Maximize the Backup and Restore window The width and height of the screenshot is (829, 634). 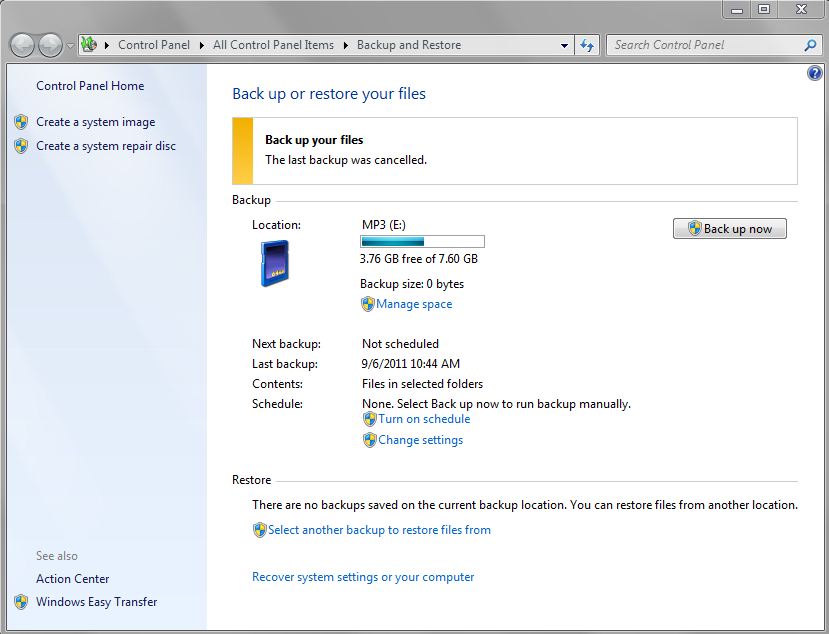click(763, 10)
